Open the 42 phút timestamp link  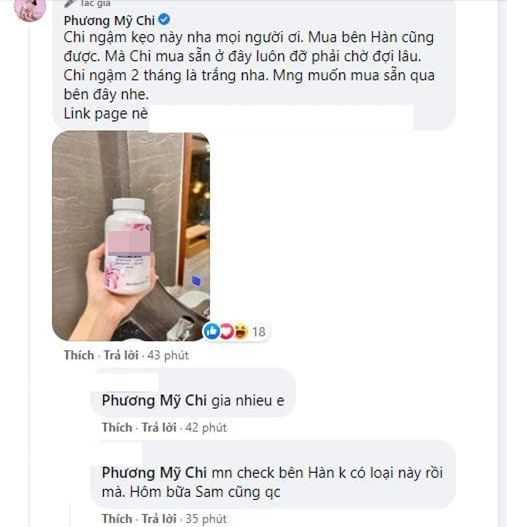pos(206,428)
